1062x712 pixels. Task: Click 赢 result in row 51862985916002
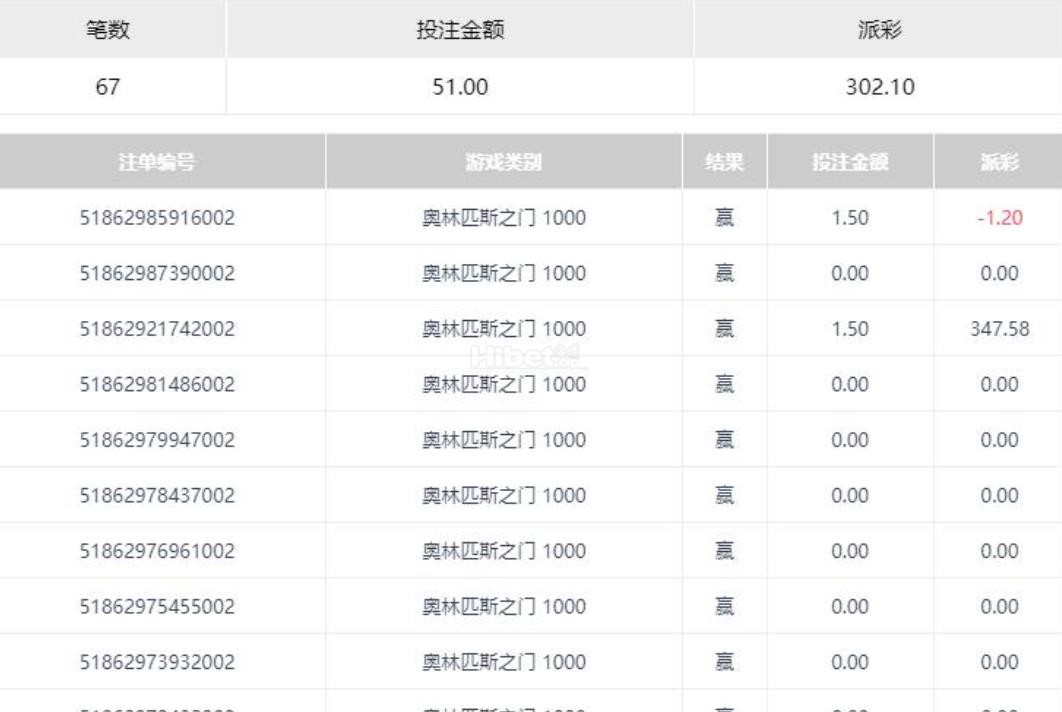724,217
